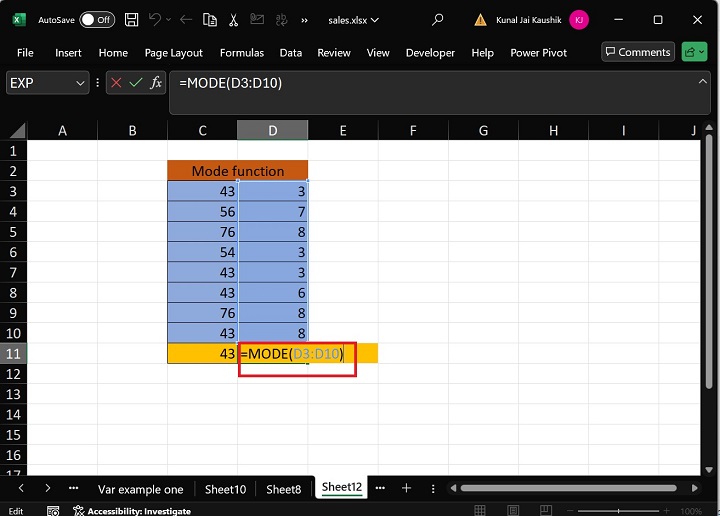Switch to Var example one sheet tab
Image resolution: width=720 pixels, height=516 pixels.
[141, 489]
